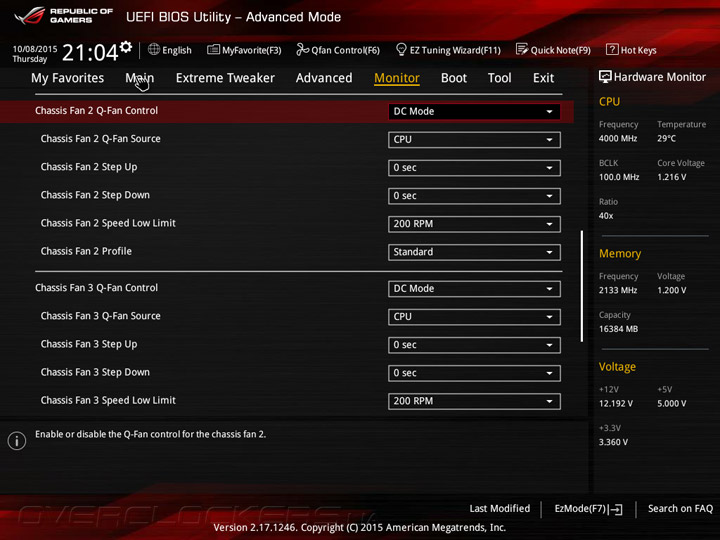Click Search on FAQ link
This screenshot has height=540, width=720.
tap(680, 508)
